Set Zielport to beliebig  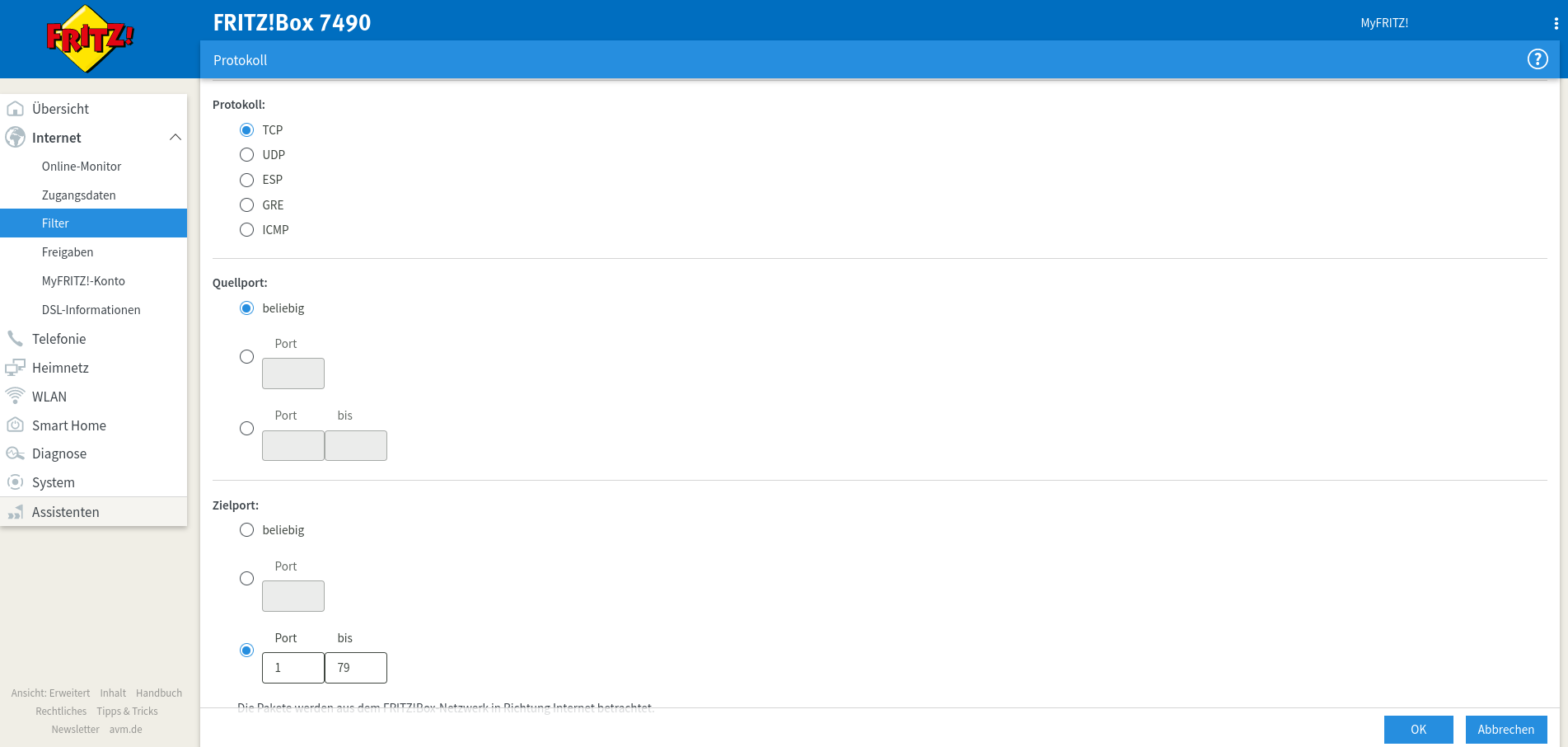[x=246, y=530]
